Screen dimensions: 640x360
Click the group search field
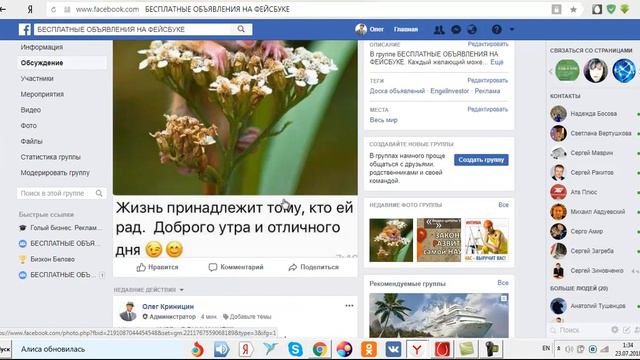61,193
